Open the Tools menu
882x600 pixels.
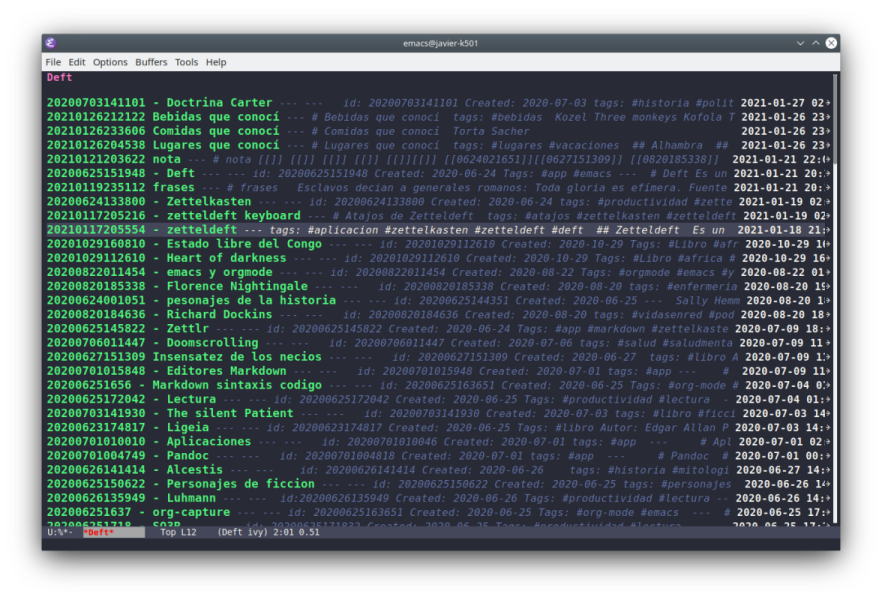(x=186, y=62)
